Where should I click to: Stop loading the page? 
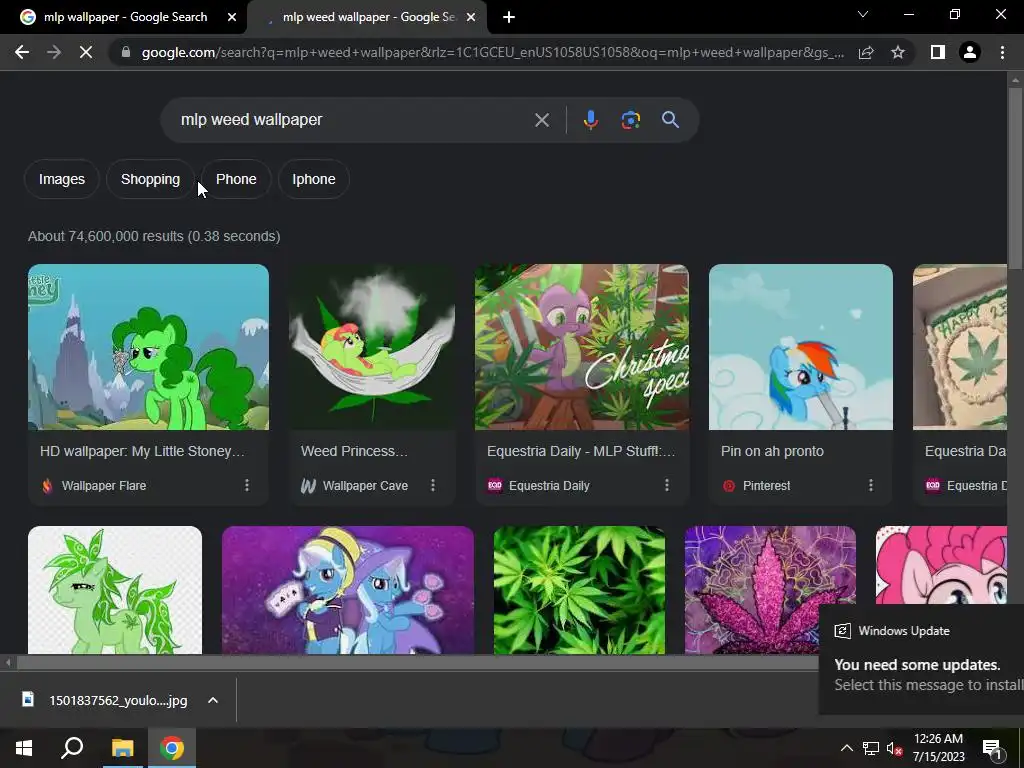86,52
